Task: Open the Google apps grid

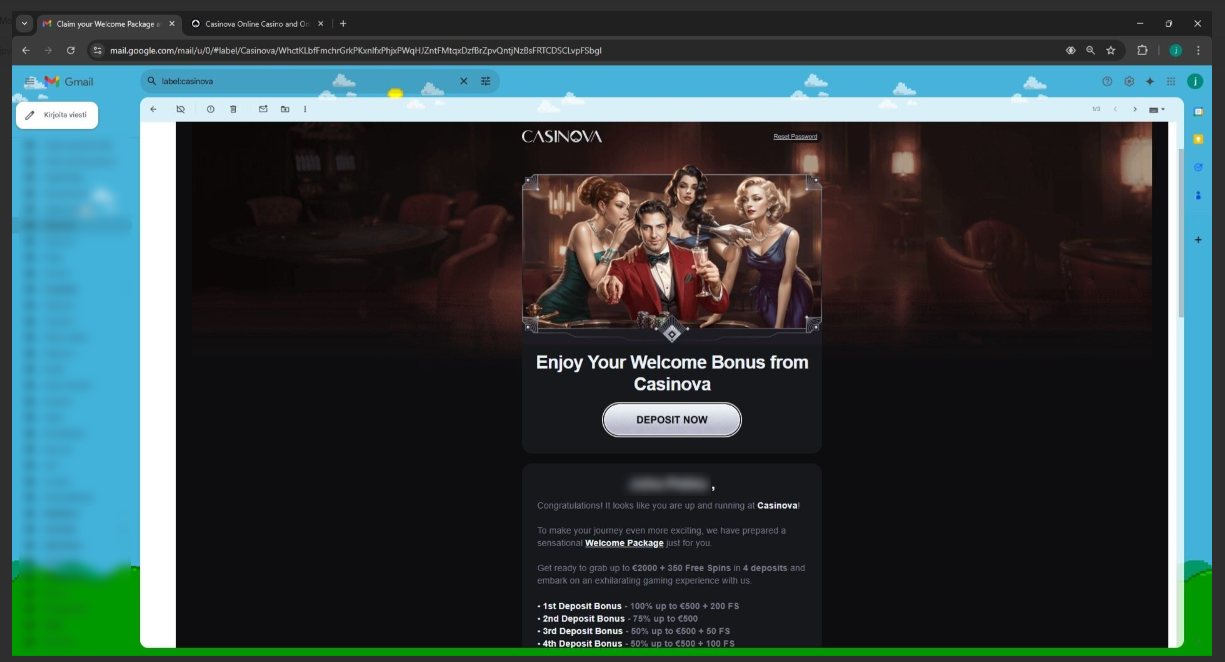Action: pos(1171,81)
